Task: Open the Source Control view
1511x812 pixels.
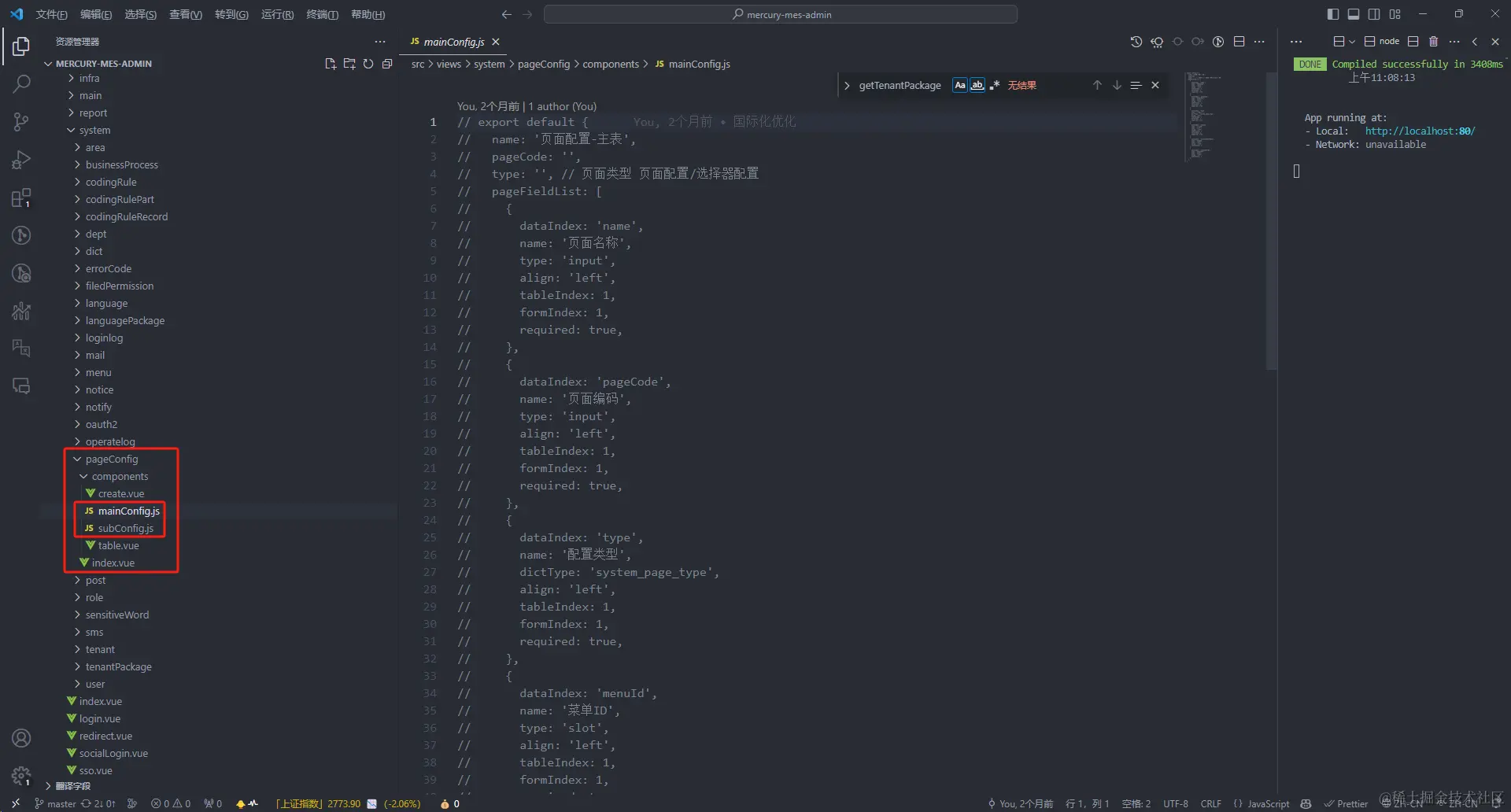Action: [21, 121]
